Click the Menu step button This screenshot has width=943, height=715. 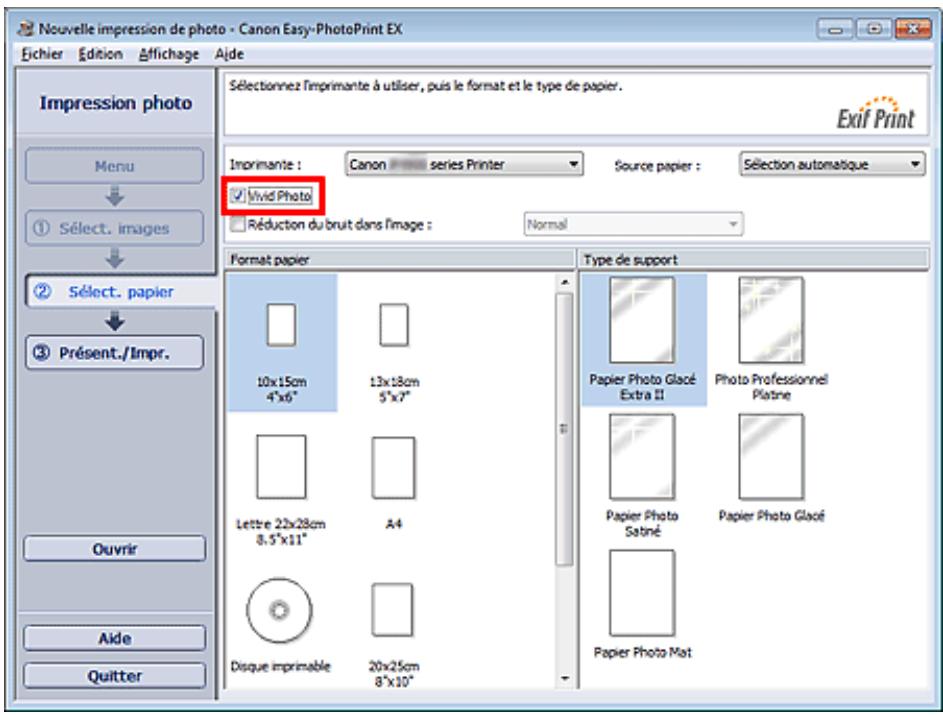pos(114,166)
